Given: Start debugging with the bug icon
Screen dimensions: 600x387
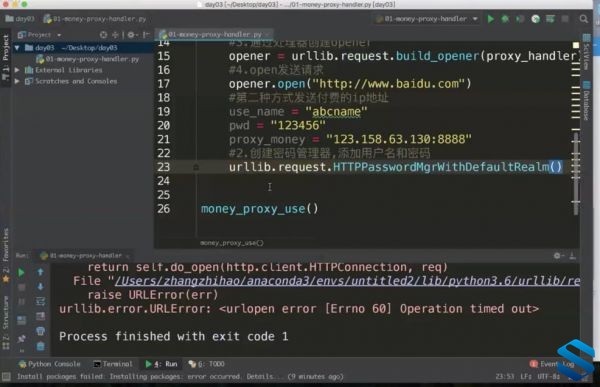Looking at the screenshot, I should click(505, 19).
